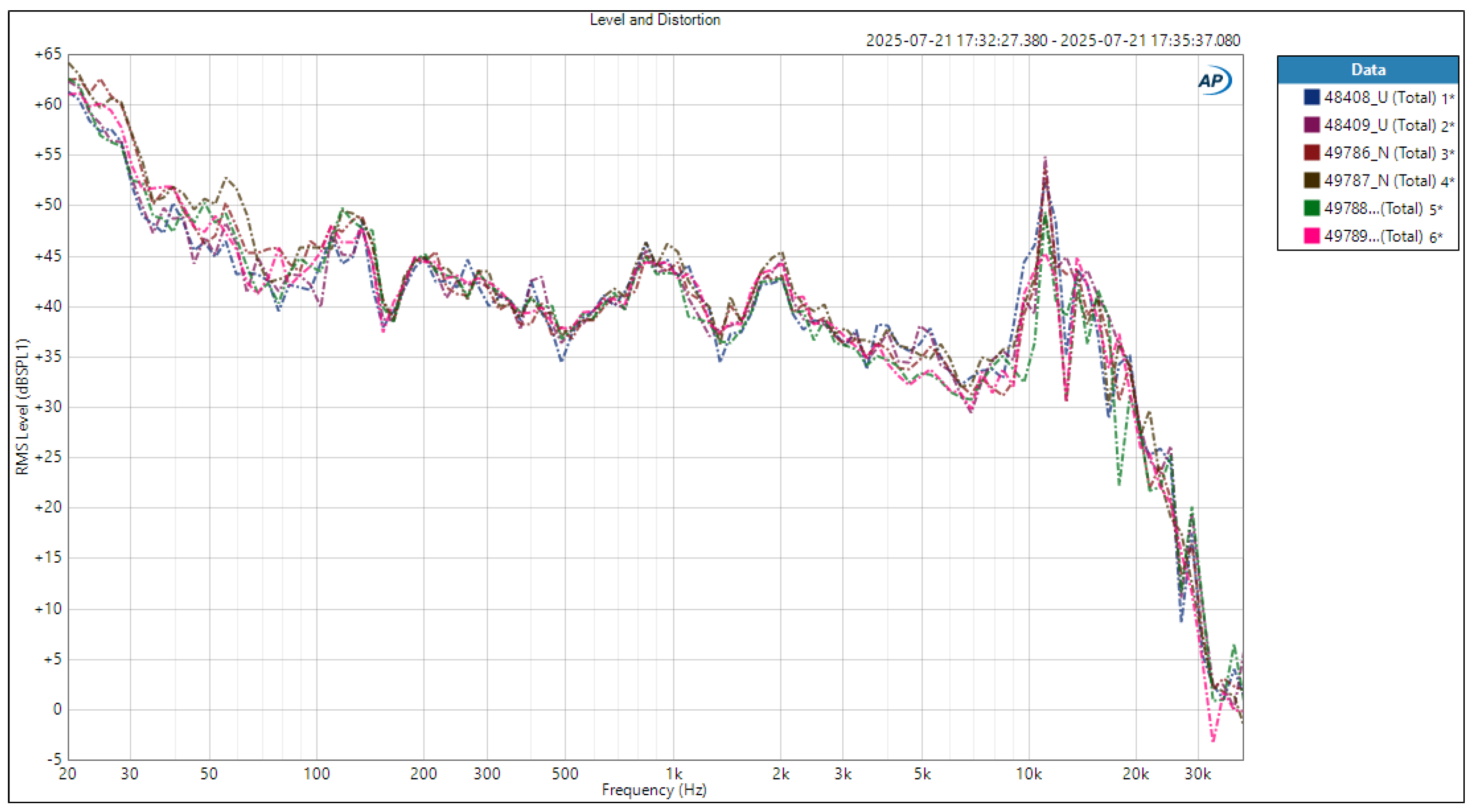Click the Level and Distortion graph title
This screenshot has width=1475, height=812.
[x=655, y=20]
